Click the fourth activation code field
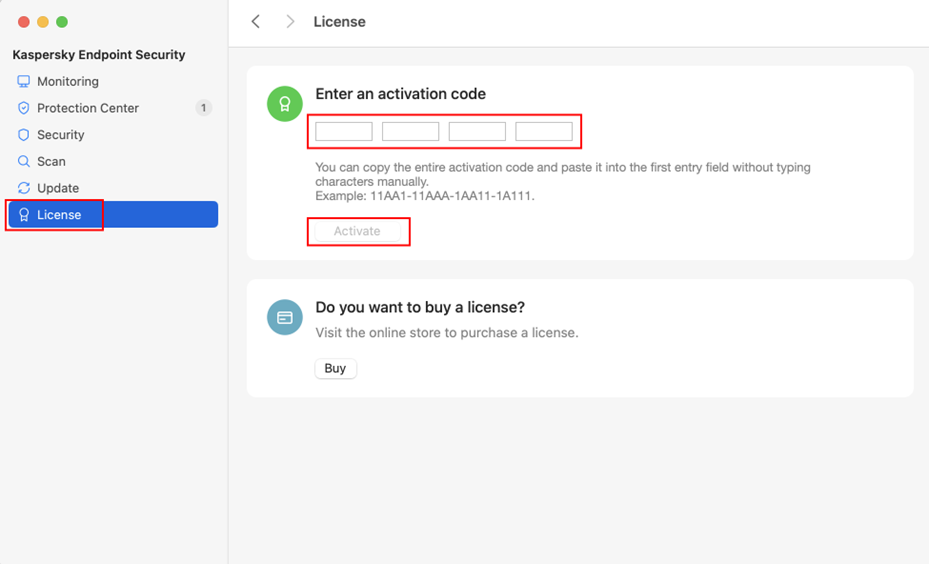 (544, 131)
